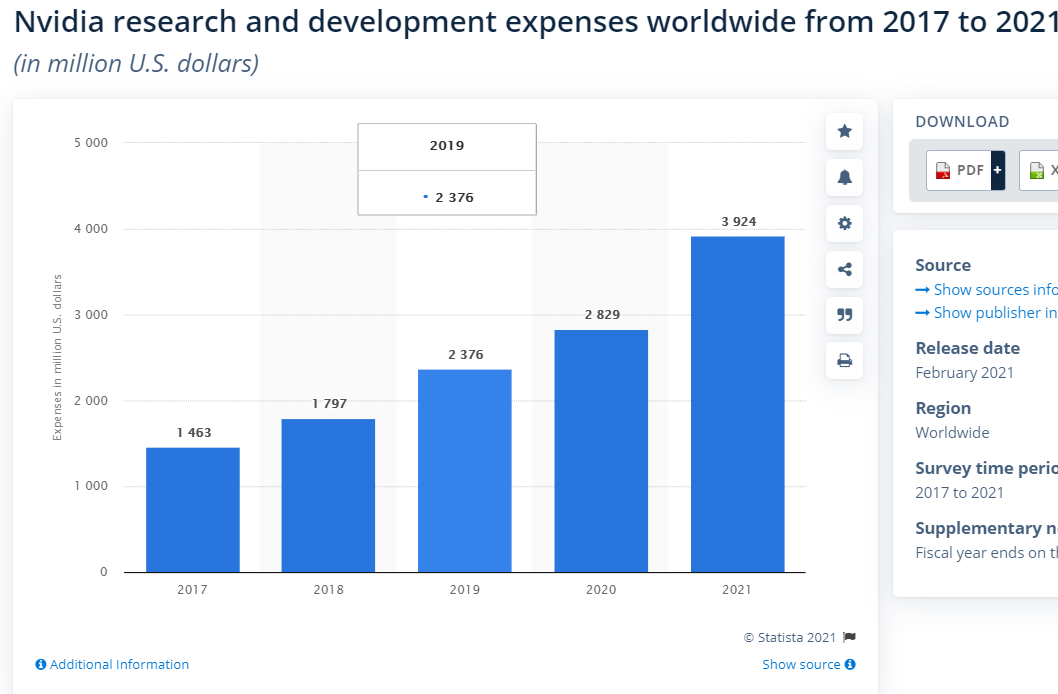Click the 2017 to 2021 survey period value
The height and width of the screenshot is (694, 1058).
coord(959,492)
